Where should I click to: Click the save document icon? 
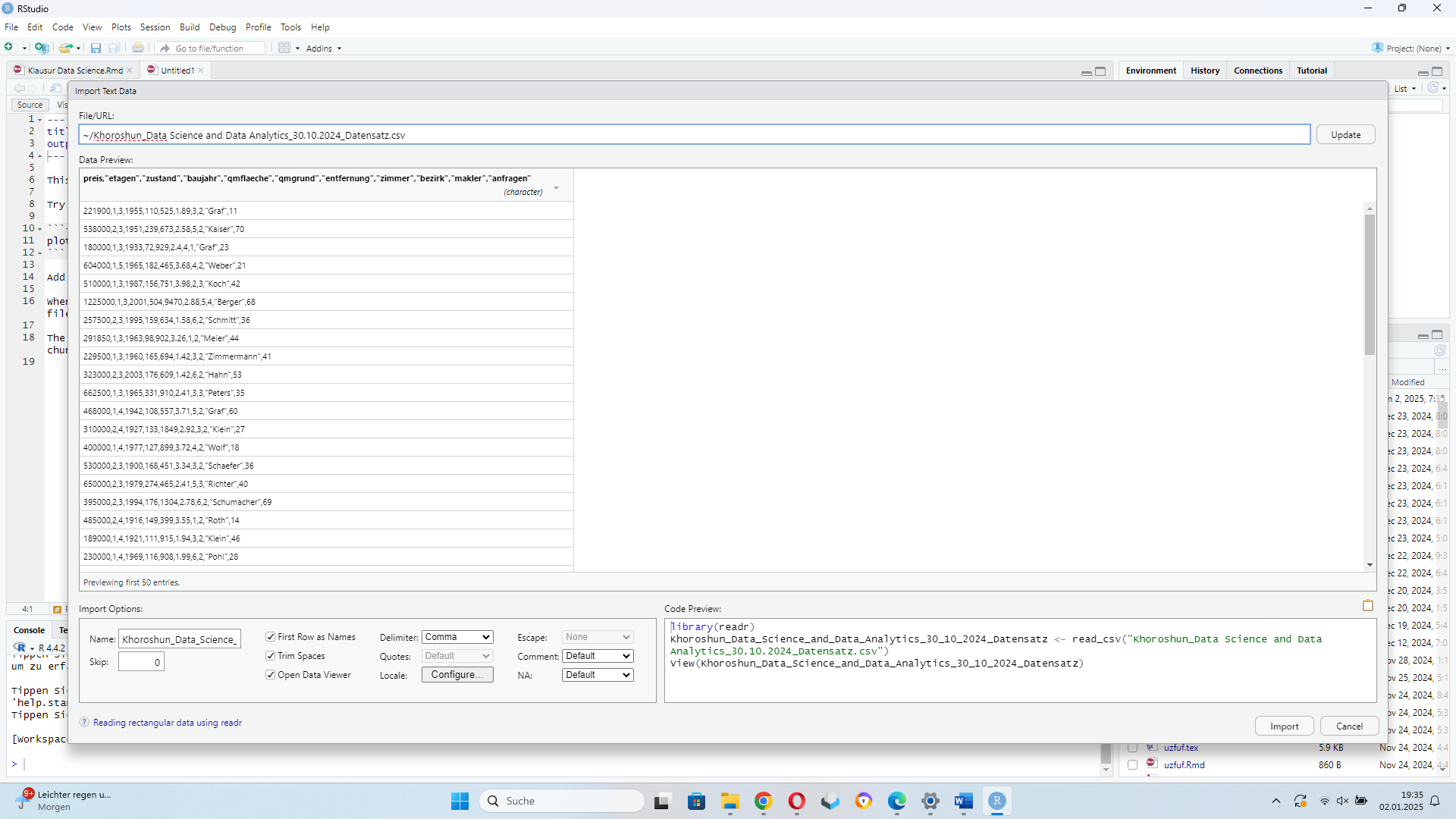point(96,48)
